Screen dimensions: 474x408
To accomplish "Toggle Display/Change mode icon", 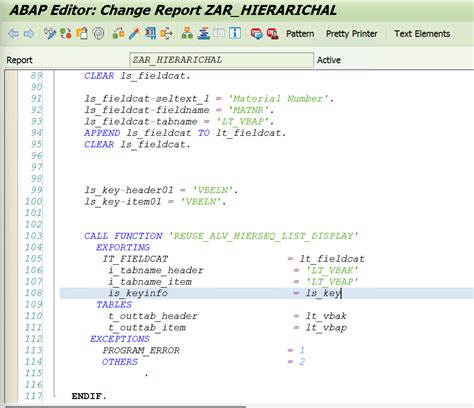I will pos(50,33).
